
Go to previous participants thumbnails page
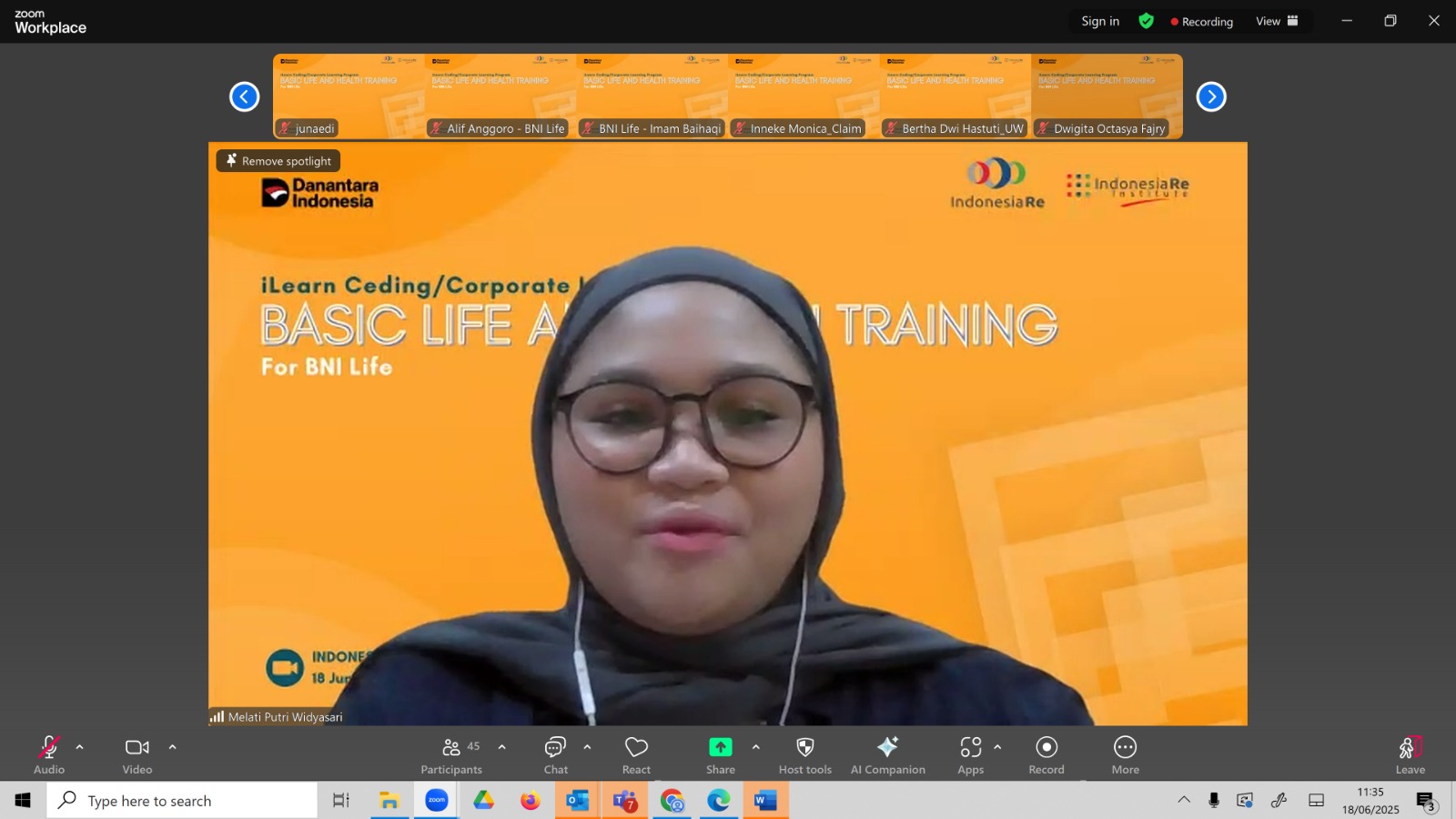click(x=244, y=96)
